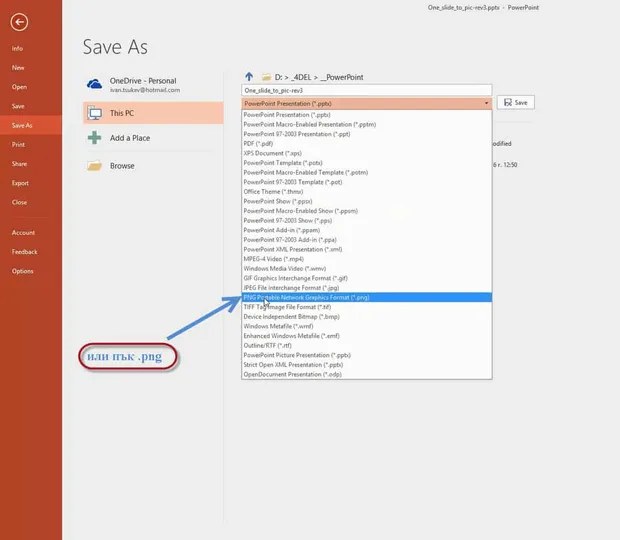This screenshot has width=620, height=540.
Task: Select PowerPoint Template (*.potx)
Action: (x=367, y=163)
